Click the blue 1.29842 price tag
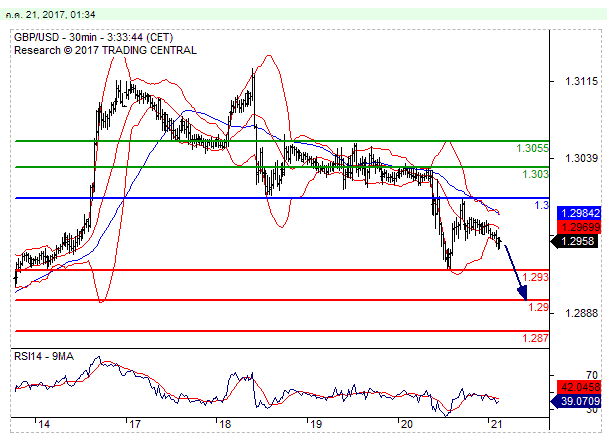The image size is (607, 446). coord(579,213)
